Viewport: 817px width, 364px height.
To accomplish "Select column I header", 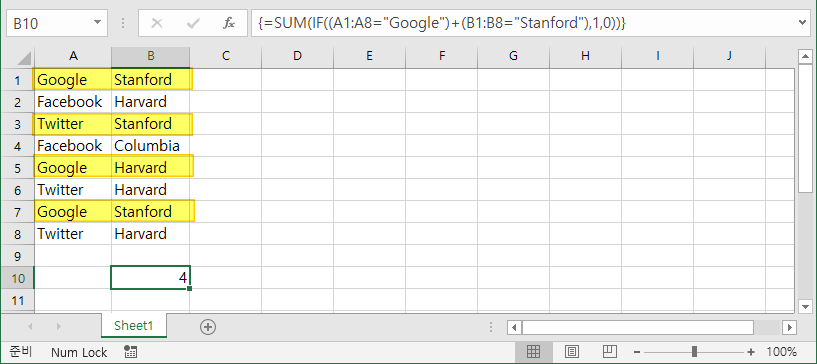I will [x=657, y=56].
